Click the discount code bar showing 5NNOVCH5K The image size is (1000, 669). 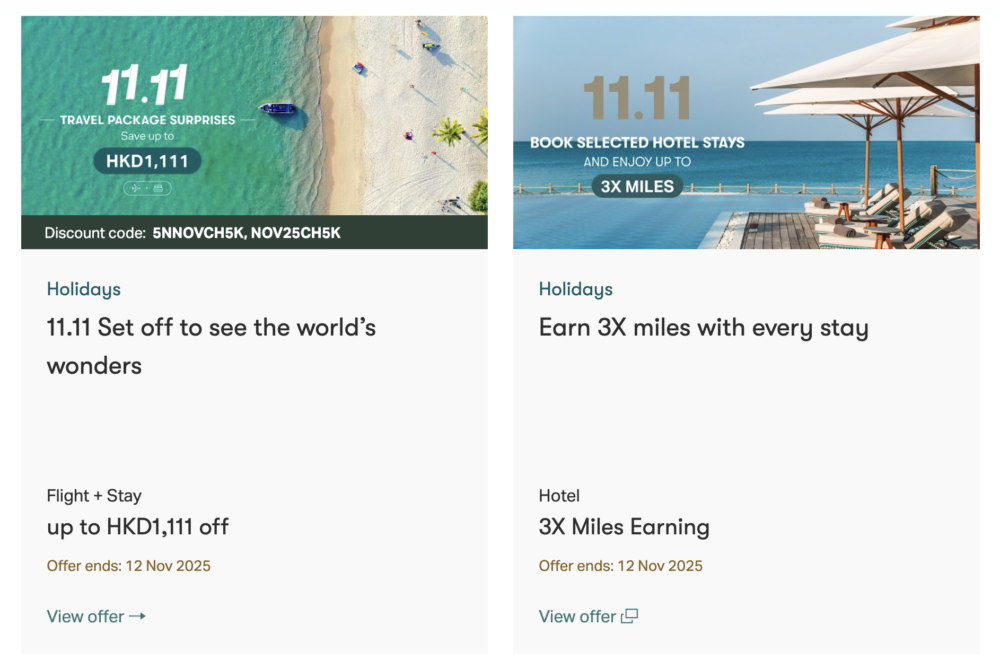pyautogui.click(x=254, y=233)
